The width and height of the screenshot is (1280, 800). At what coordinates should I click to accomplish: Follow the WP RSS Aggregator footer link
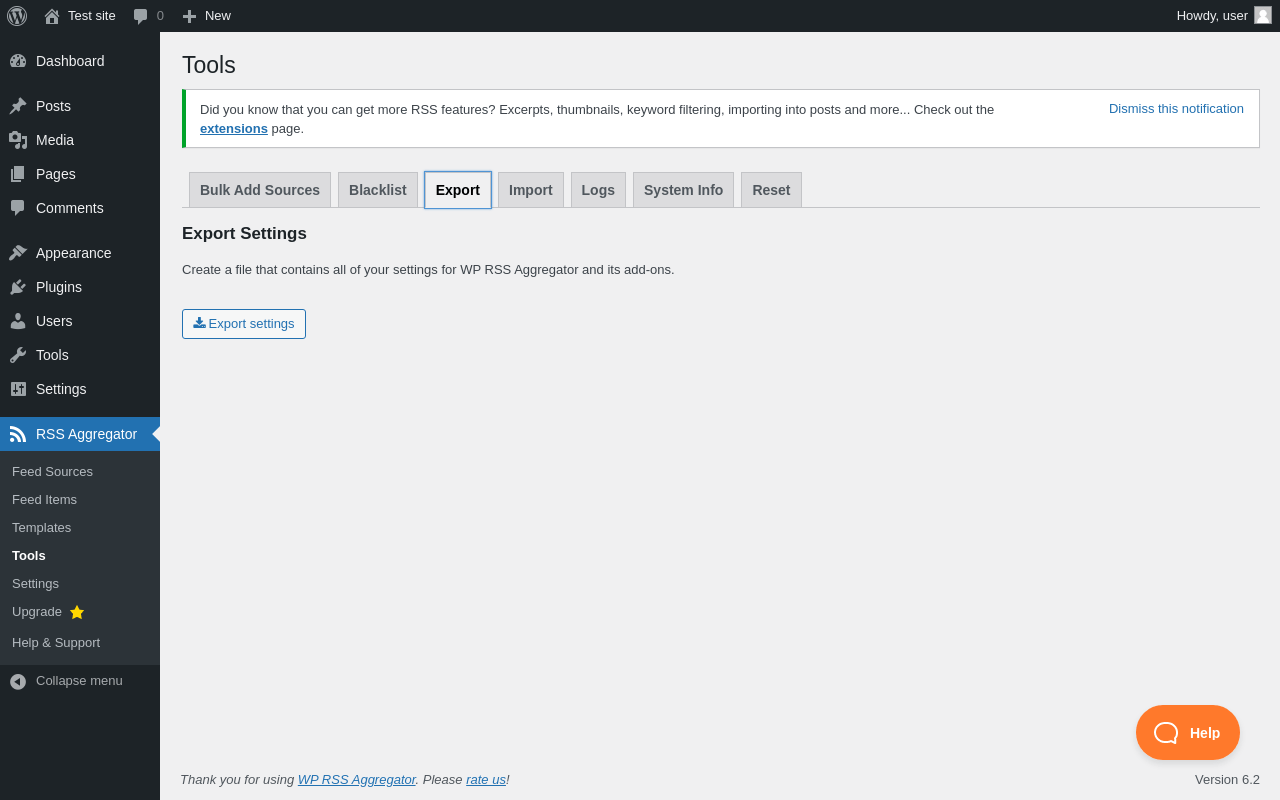coord(356,780)
